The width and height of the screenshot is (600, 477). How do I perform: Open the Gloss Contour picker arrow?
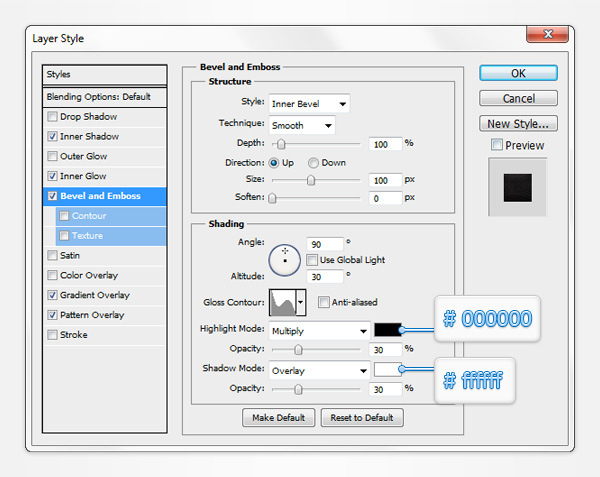[300, 302]
